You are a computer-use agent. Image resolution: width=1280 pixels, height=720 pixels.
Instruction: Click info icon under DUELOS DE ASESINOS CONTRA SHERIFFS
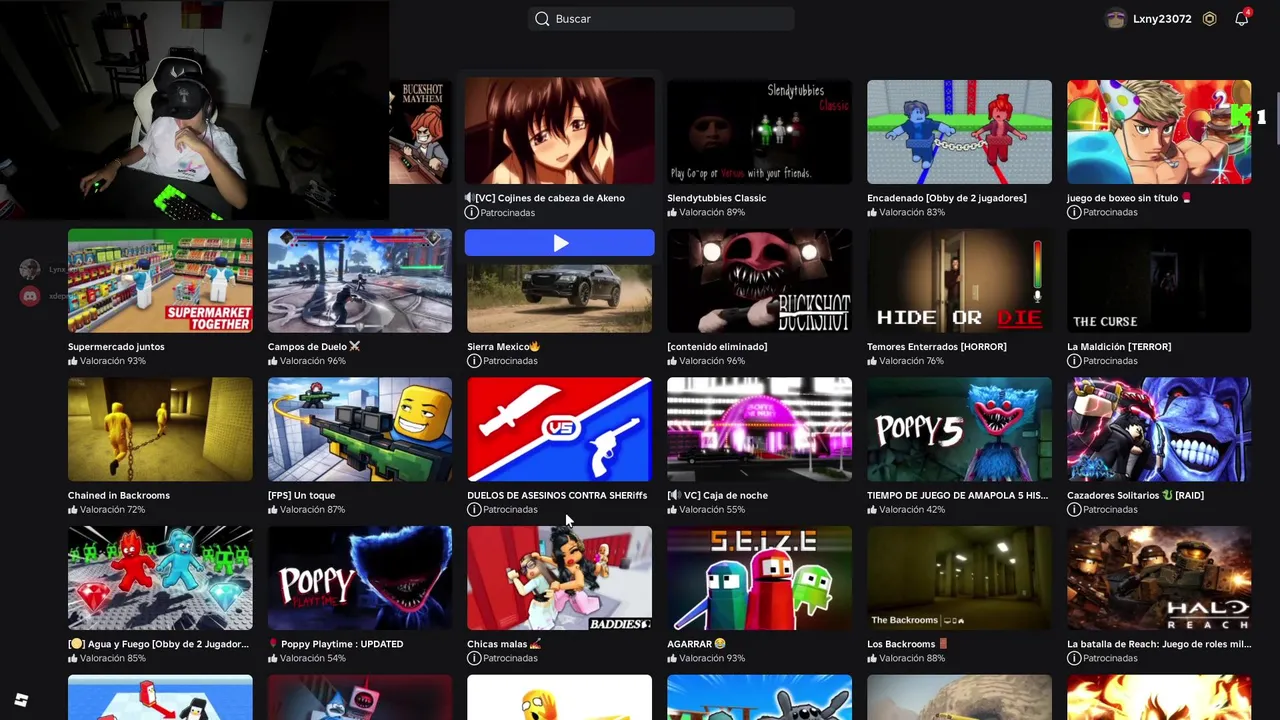[474, 510]
